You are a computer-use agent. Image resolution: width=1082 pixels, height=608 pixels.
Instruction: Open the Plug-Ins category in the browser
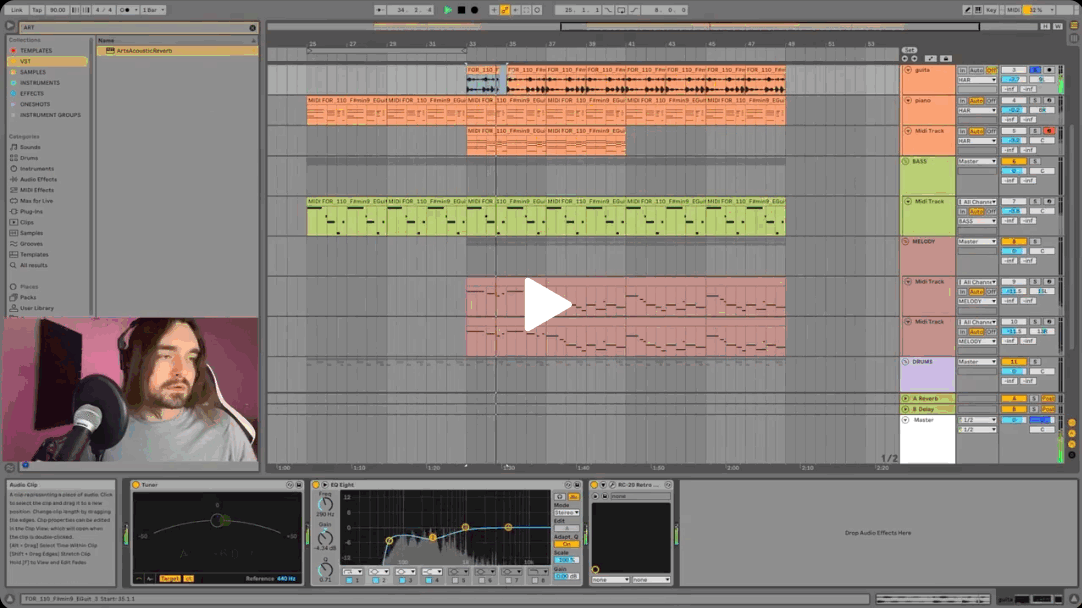pyautogui.click(x=31, y=212)
